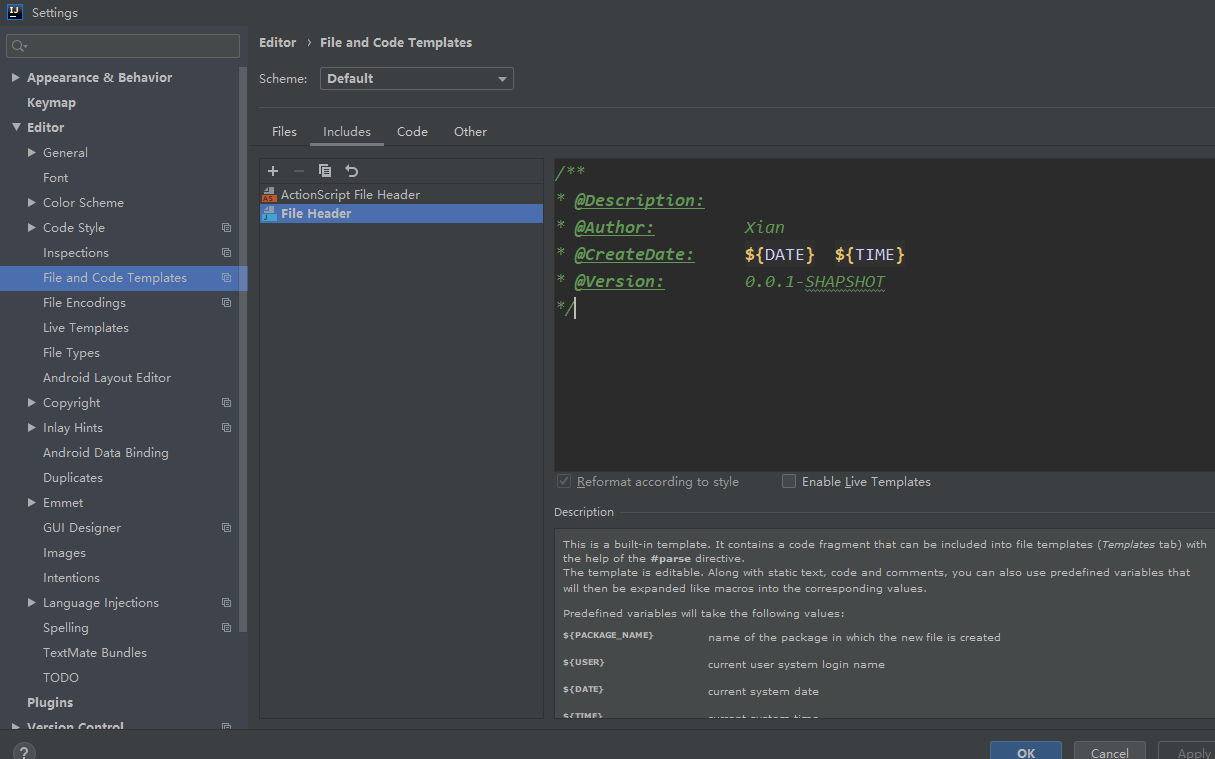Viewport: 1215px width, 759px height.
Task: Switch to the Code tab
Action: point(412,132)
